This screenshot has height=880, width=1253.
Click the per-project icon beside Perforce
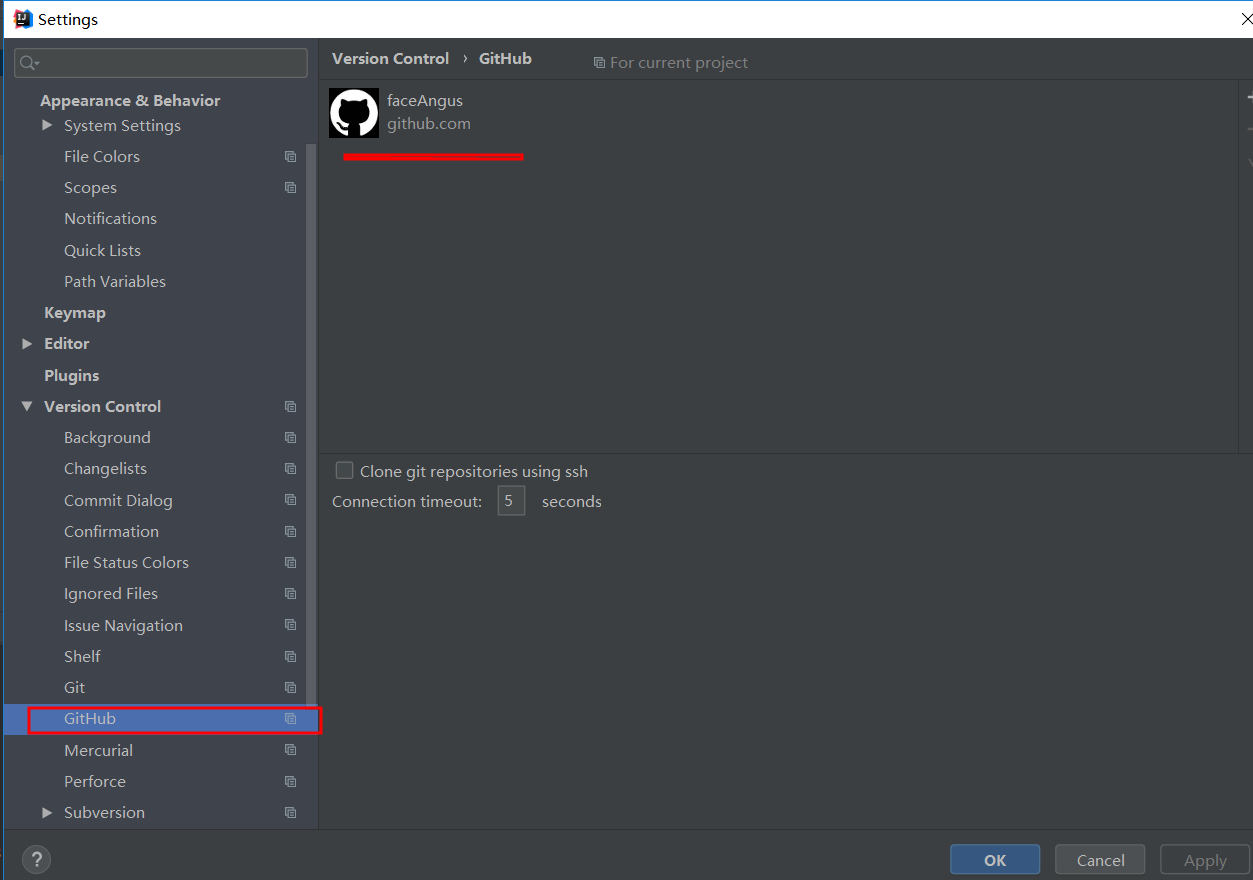pyautogui.click(x=290, y=782)
